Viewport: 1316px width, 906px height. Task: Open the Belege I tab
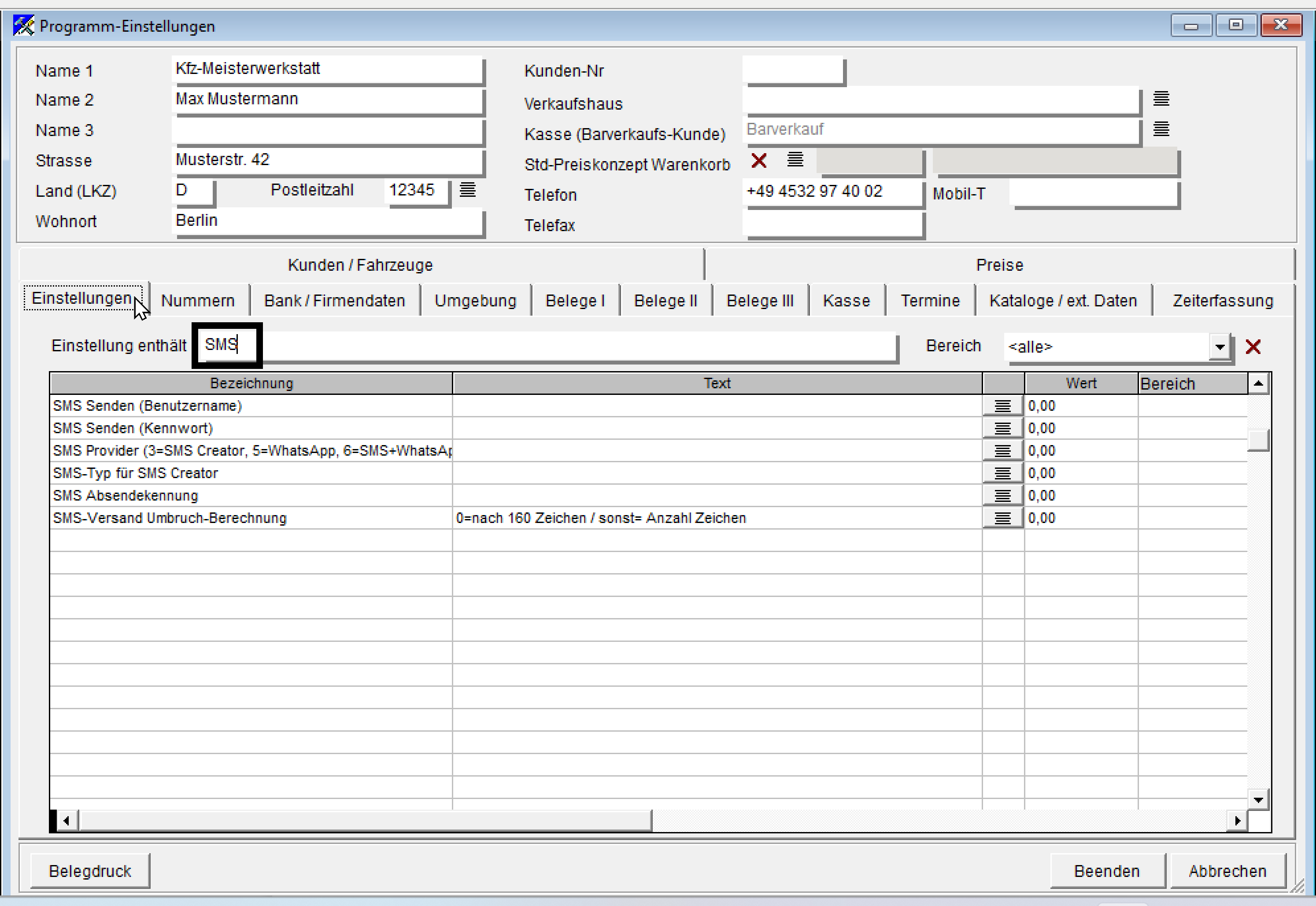tap(575, 300)
